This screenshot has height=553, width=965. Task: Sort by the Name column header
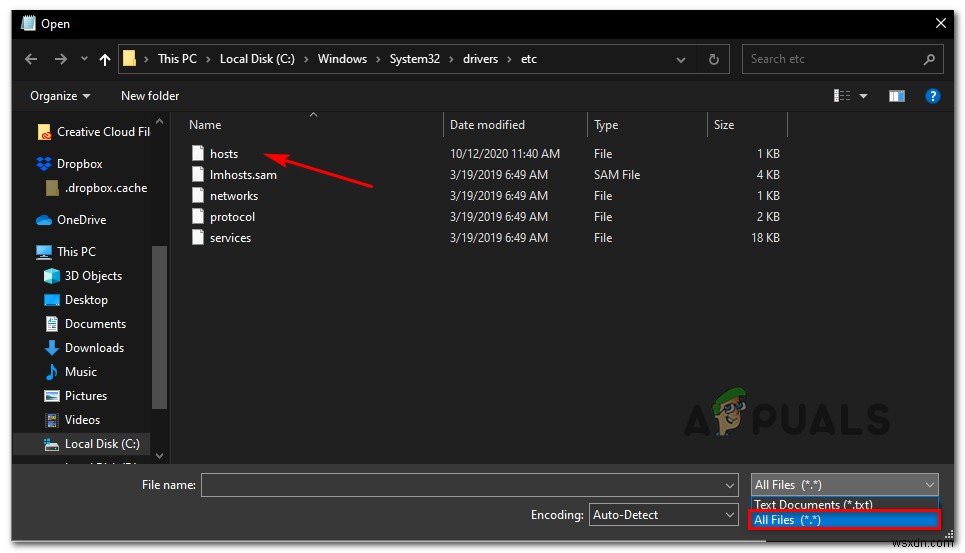pyautogui.click(x=205, y=125)
